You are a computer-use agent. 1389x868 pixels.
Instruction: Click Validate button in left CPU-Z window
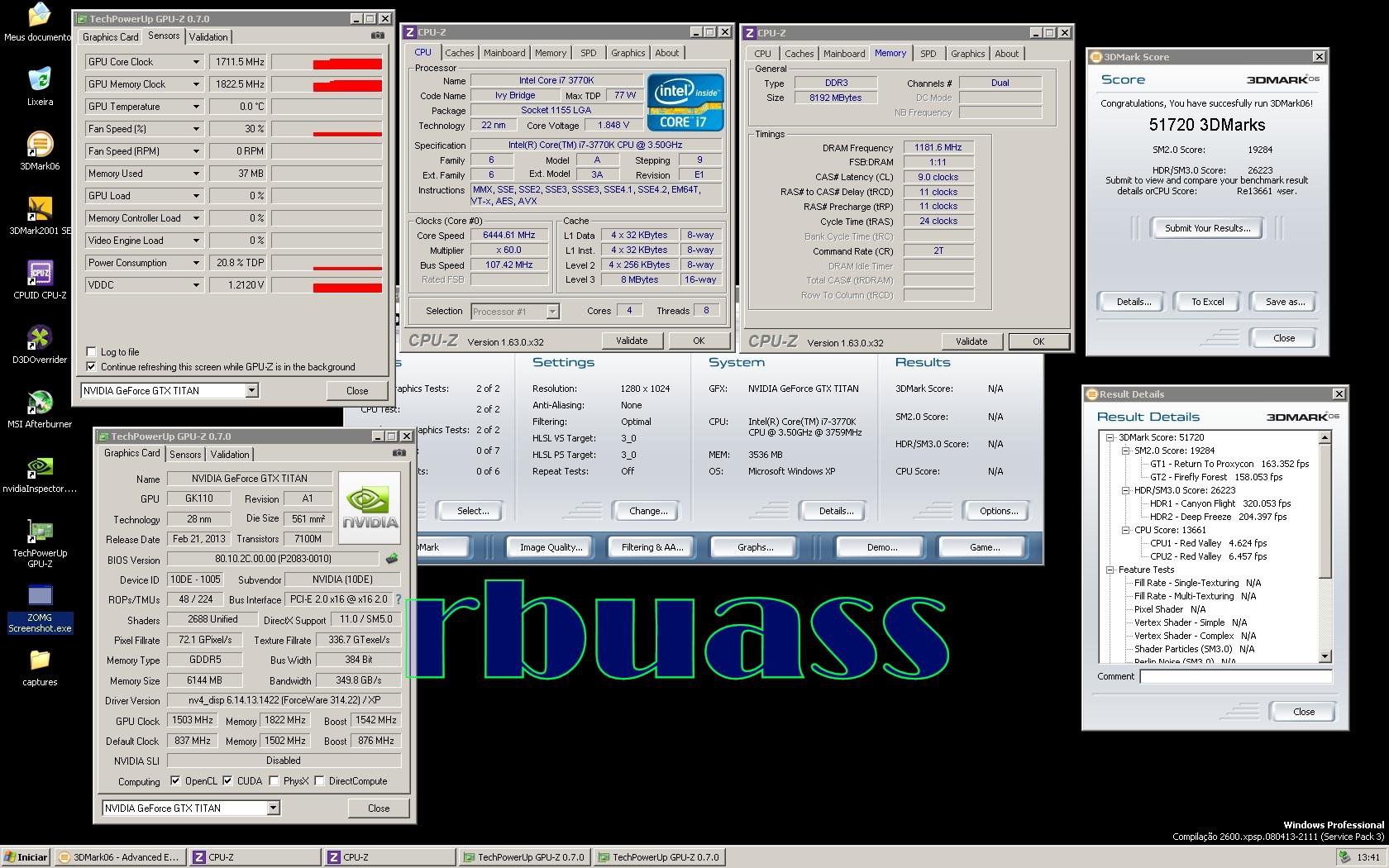tap(632, 341)
